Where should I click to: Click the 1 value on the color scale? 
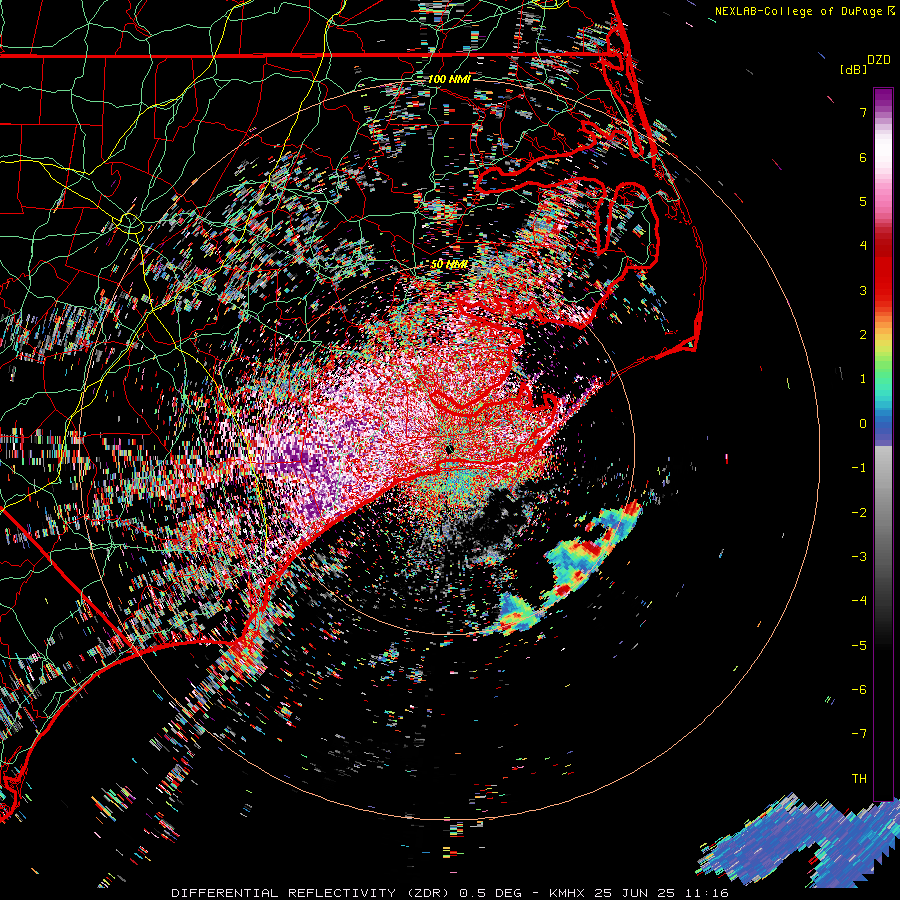click(863, 379)
